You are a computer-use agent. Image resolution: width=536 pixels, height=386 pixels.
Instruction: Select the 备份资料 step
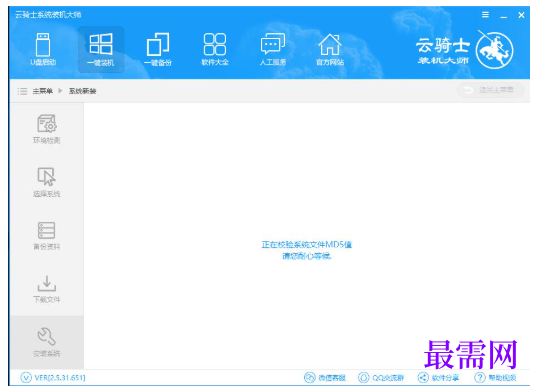click(x=47, y=236)
